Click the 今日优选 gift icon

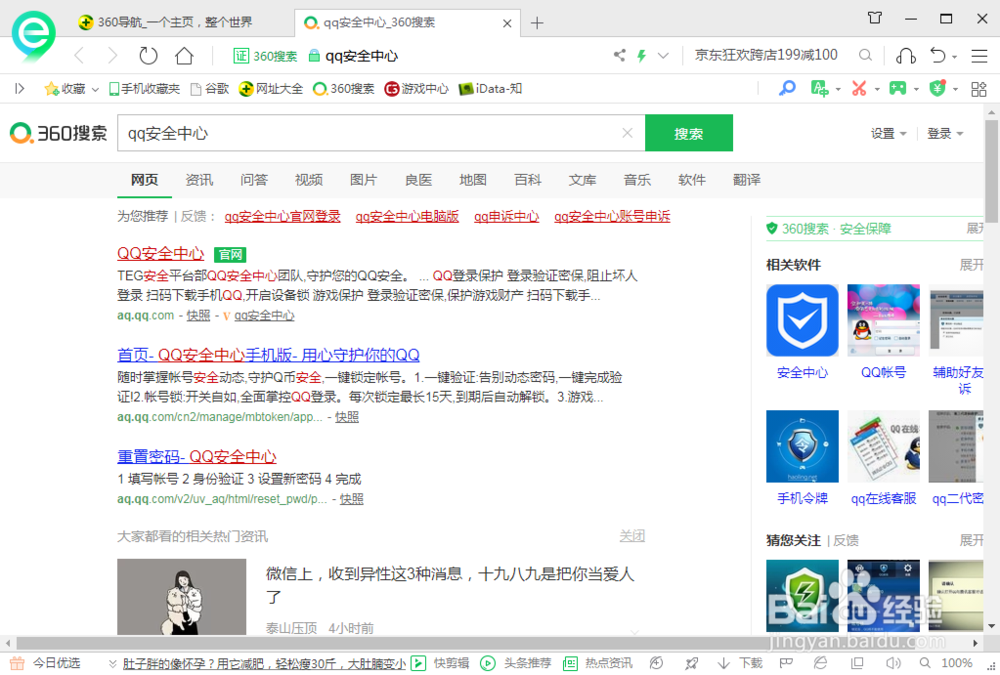[x=17, y=663]
